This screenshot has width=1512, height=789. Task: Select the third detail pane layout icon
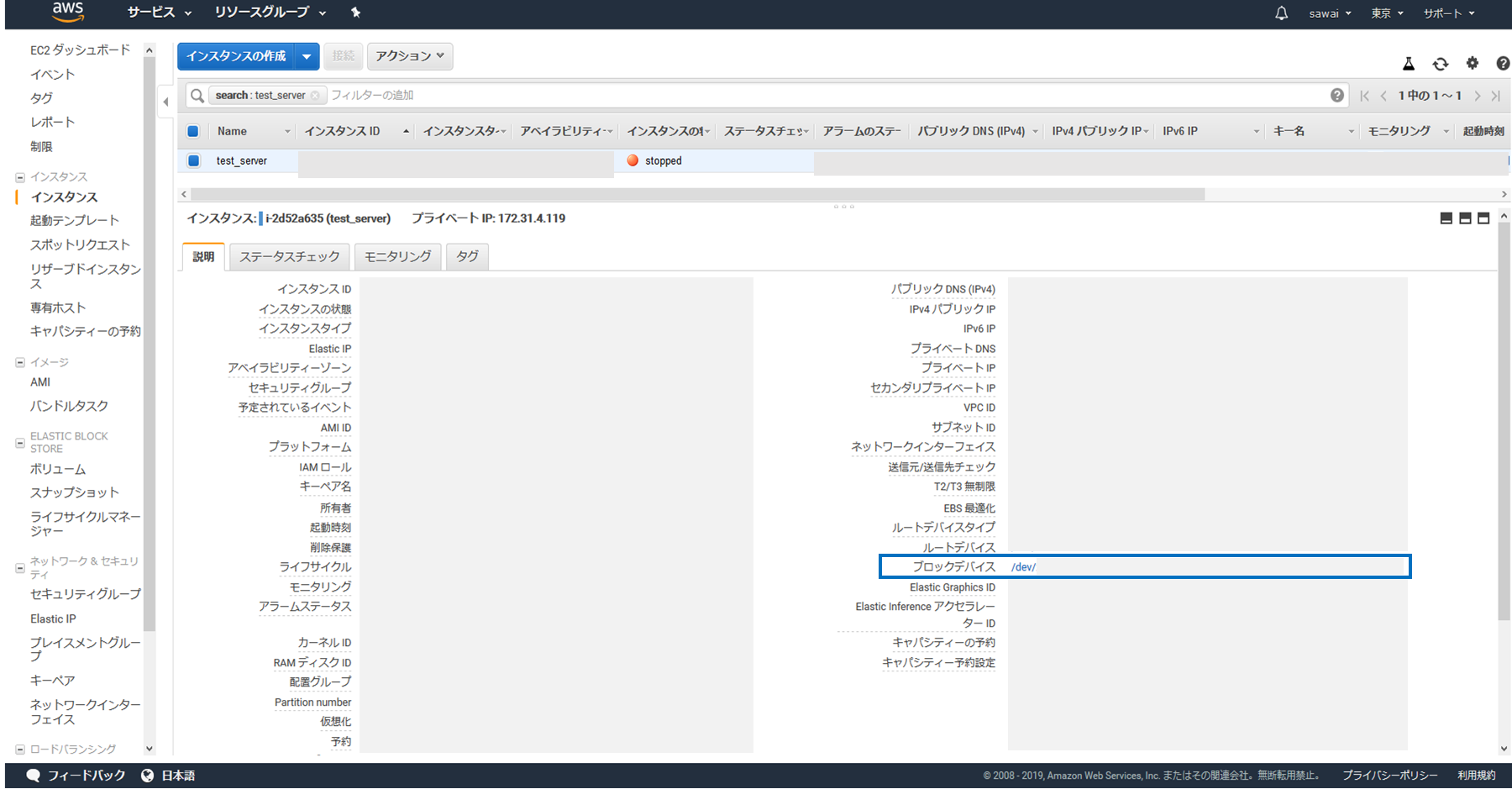(1483, 218)
